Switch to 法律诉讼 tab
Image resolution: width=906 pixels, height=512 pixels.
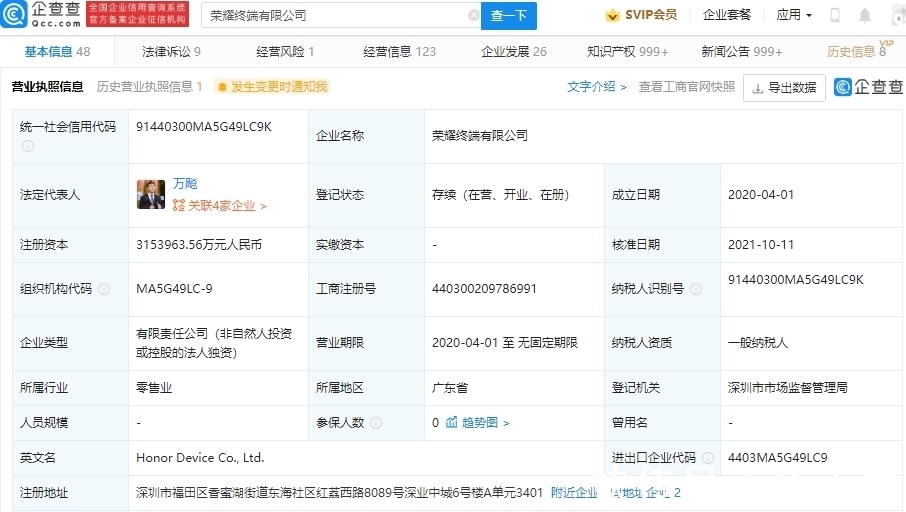coord(171,51)
